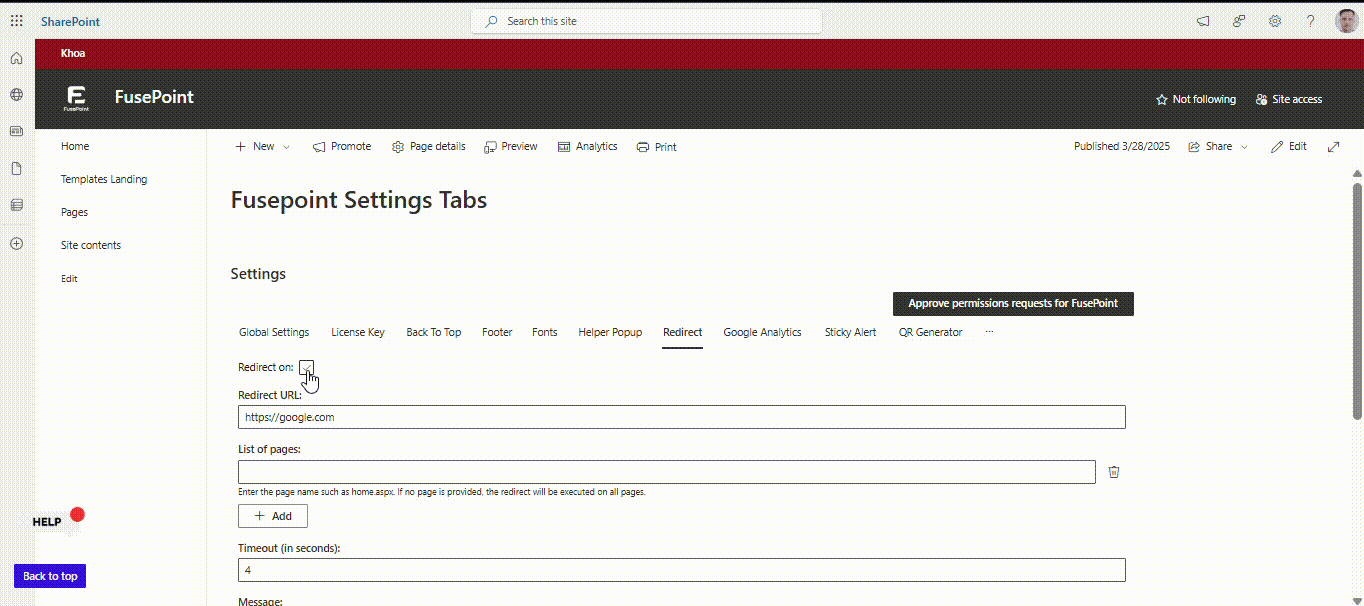Click the create plus icon in left rail
The height and width of the screenshot is (606, 1364).
point(16,243)
